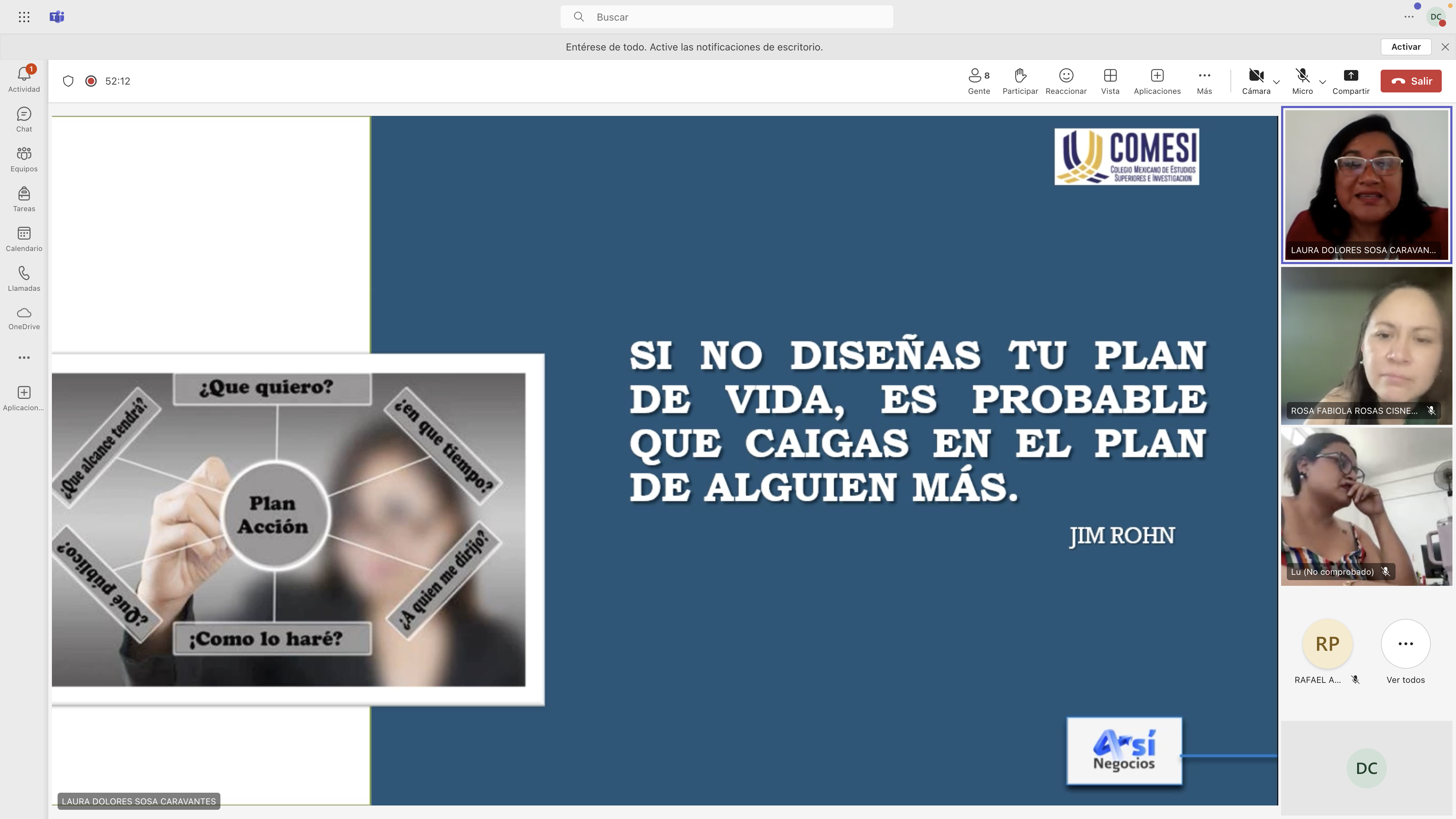
Task: Open Aplicaciones in meeting toolbar
Action: [x=1157, y=81]
